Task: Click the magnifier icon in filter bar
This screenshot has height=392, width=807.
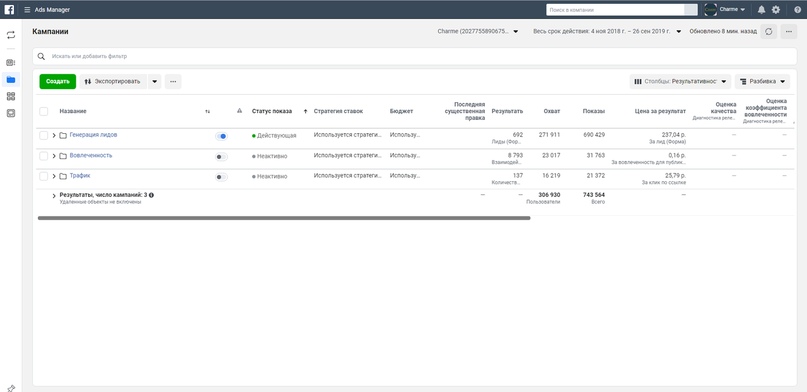Action: pos(41,56)
